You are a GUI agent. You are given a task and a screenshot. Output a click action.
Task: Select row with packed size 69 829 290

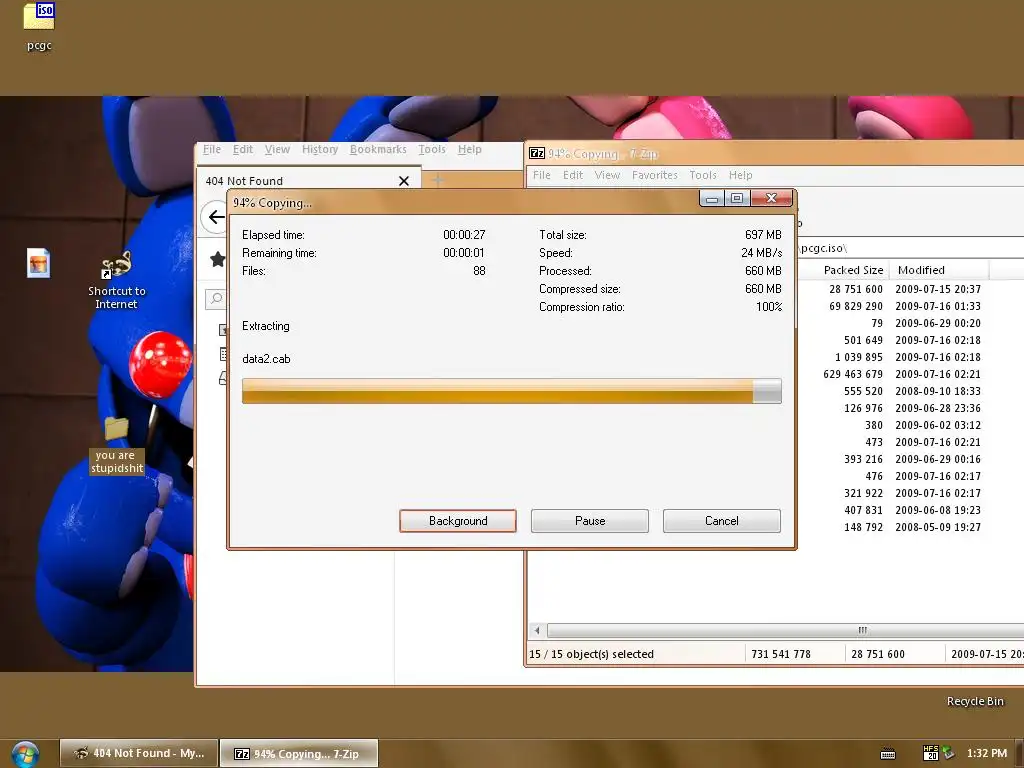(x=910, y=306)
